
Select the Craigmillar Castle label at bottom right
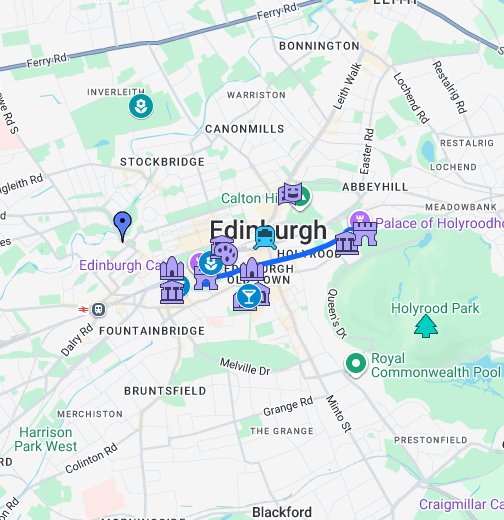[461, 504]
